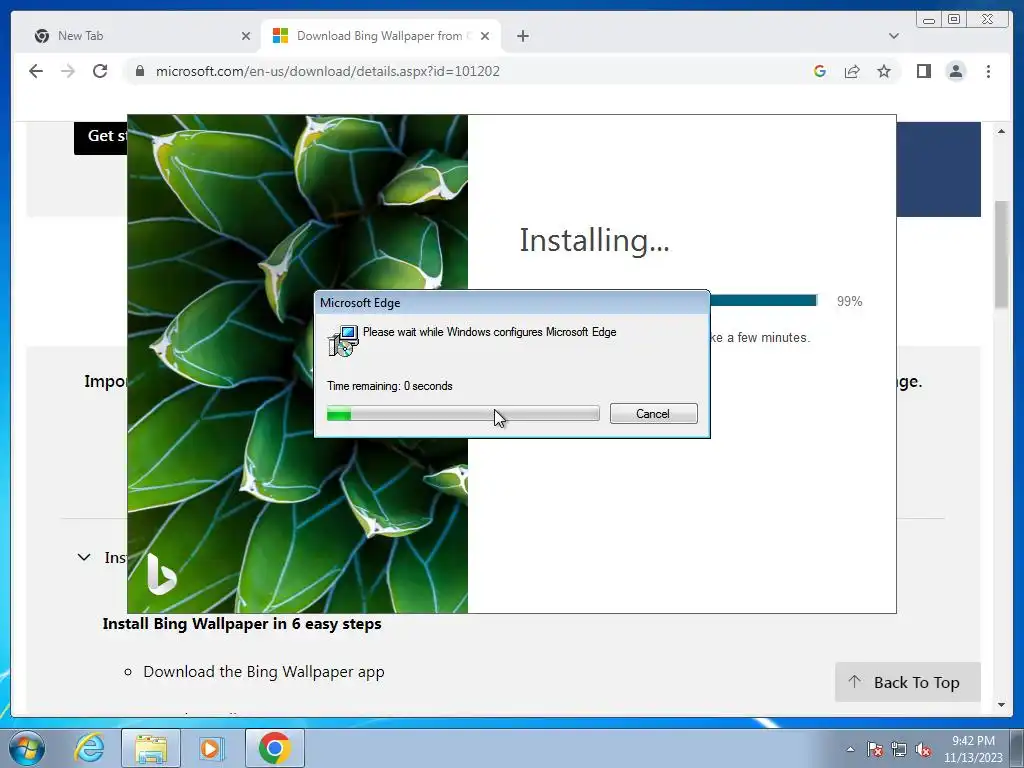This screenshot has width=1024, height=768.
Task: Click the forward navigation arrow
Action: tap(68, 71)
